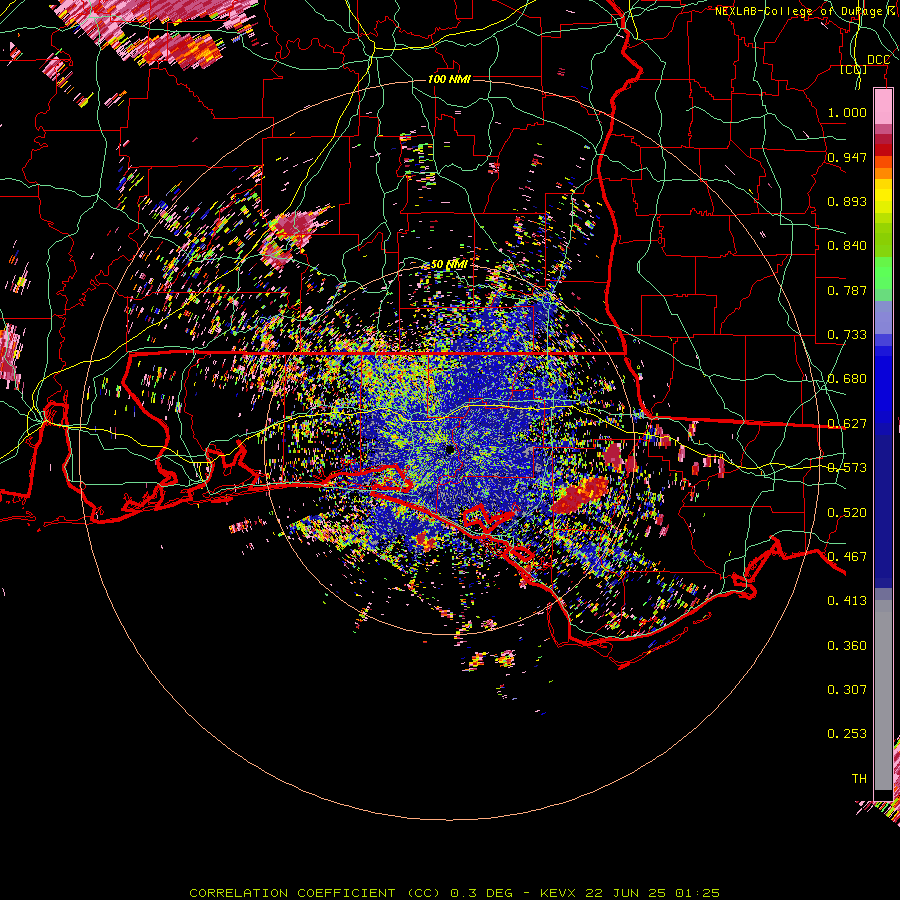Click the 0.947 legend value
Screen dimensions: 900x900
(847, 157)
